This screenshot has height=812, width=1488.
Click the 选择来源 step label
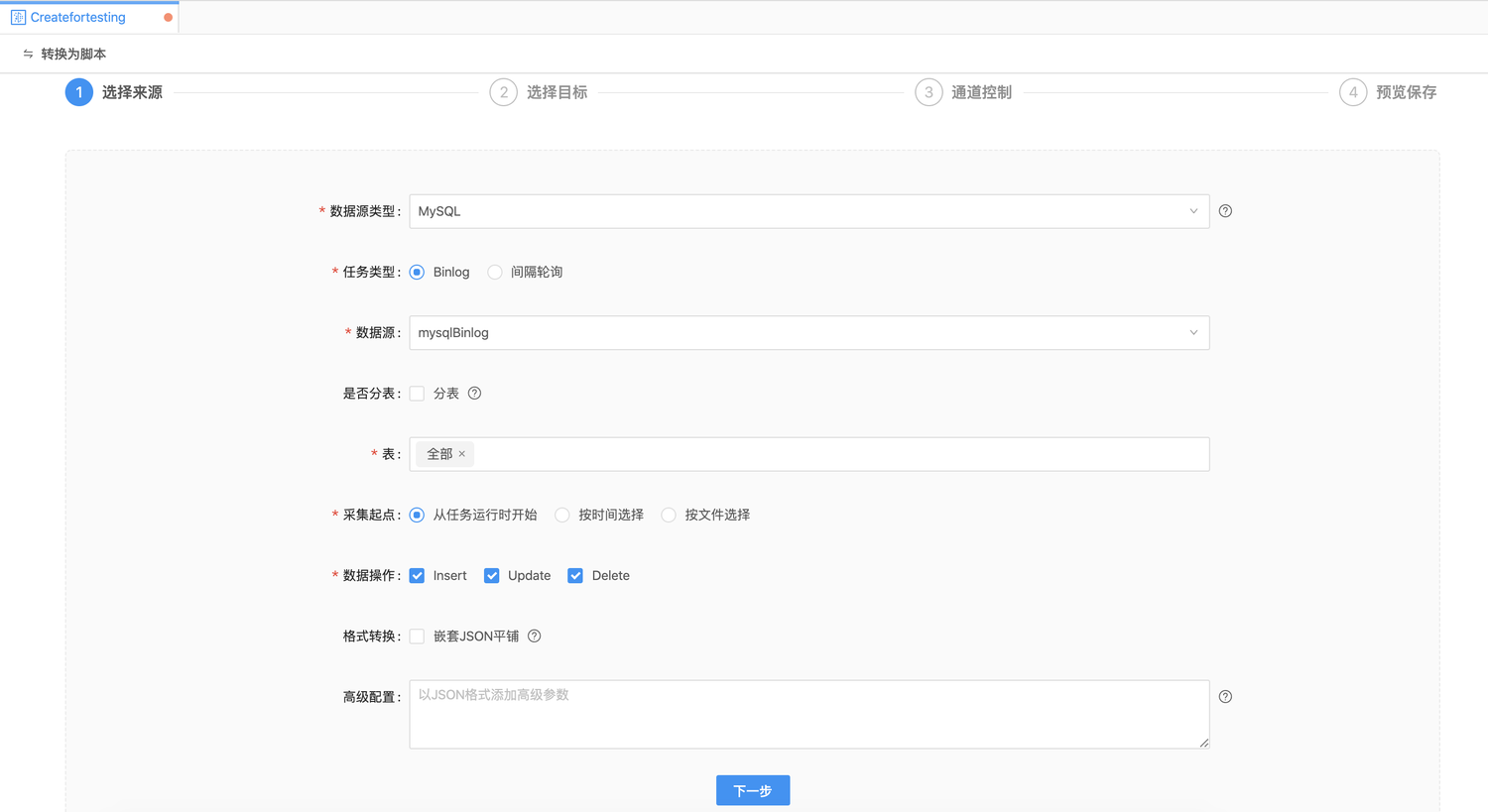pos(132,92)
